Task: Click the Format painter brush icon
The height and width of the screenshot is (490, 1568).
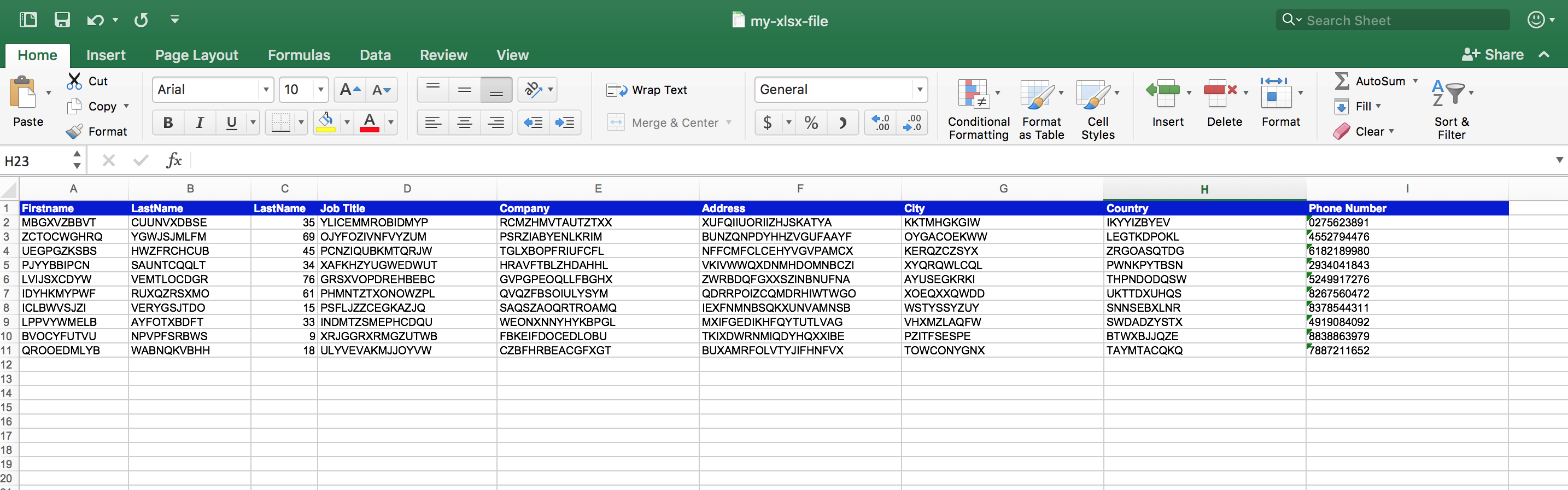Action: [x=74, y=131]
